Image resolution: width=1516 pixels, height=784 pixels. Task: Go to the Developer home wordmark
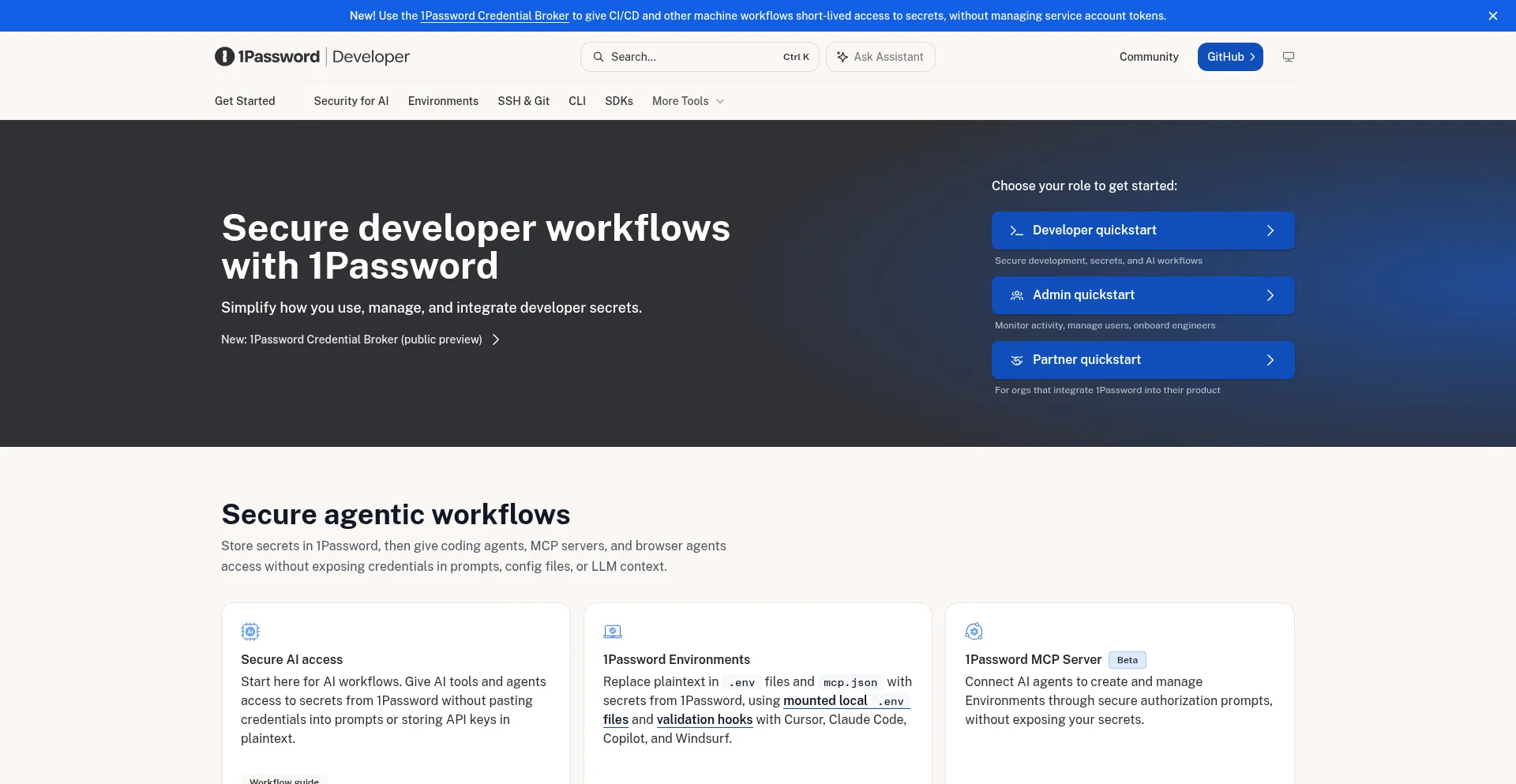pos(371,57)
